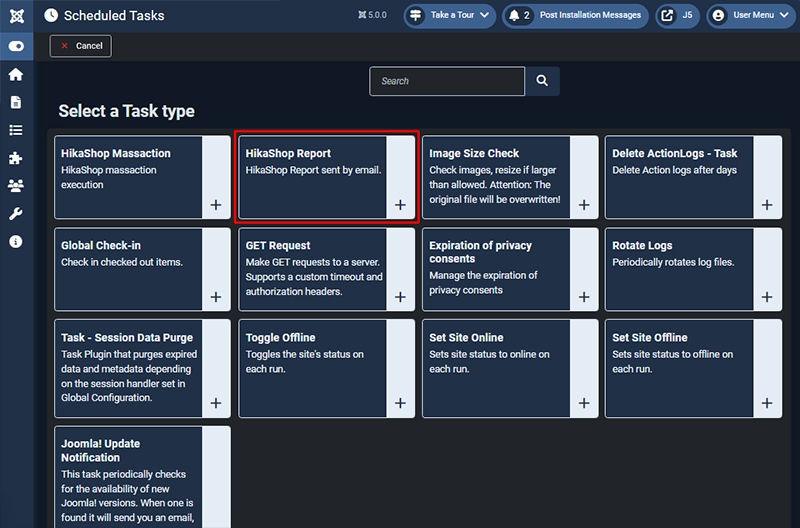Add Expiration of privacy consents plus
Image resolution: width=800 pixels, height=528 pixels.
click(584, 297)
